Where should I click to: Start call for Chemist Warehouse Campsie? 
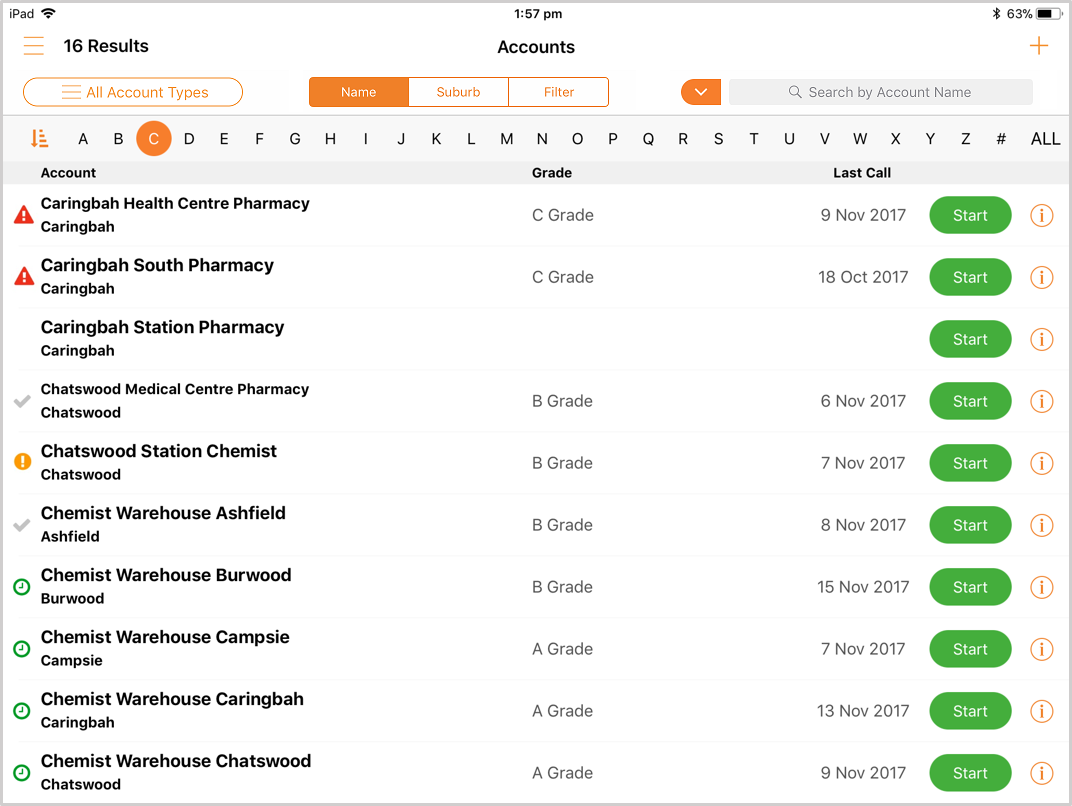[970, 649]
